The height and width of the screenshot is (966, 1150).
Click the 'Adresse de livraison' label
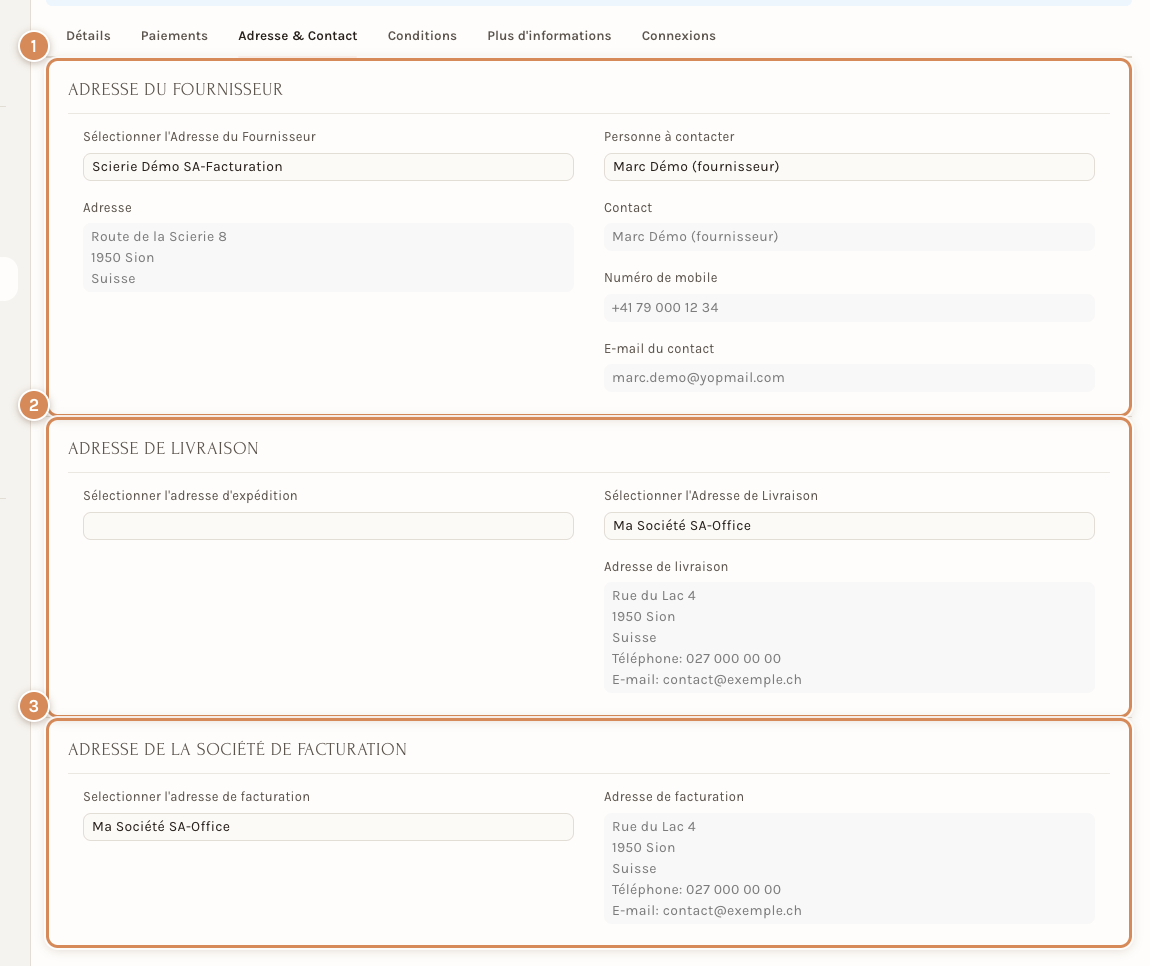(665, 566)
